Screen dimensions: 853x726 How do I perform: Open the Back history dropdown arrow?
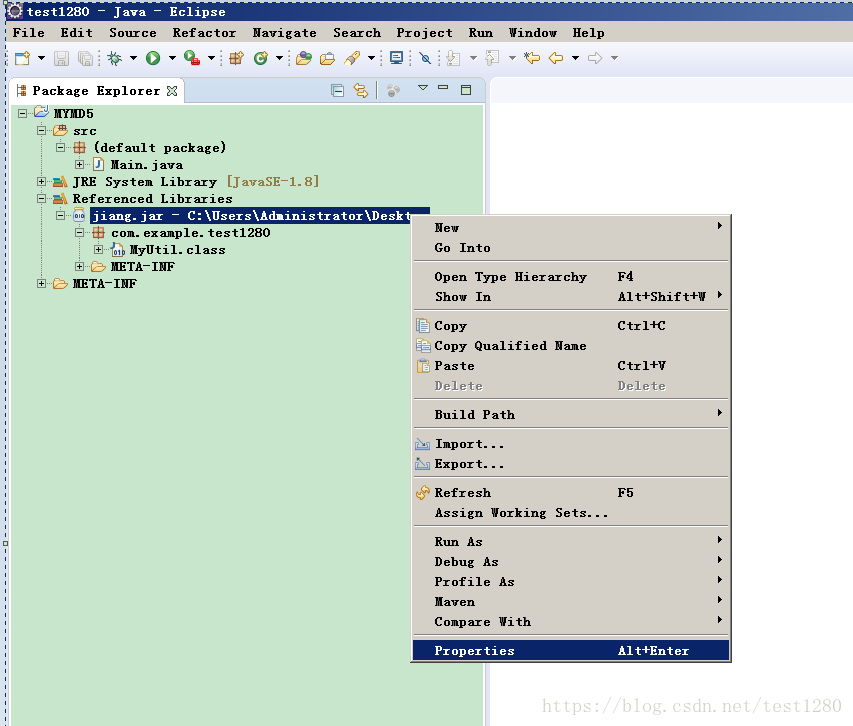point(575,58)
